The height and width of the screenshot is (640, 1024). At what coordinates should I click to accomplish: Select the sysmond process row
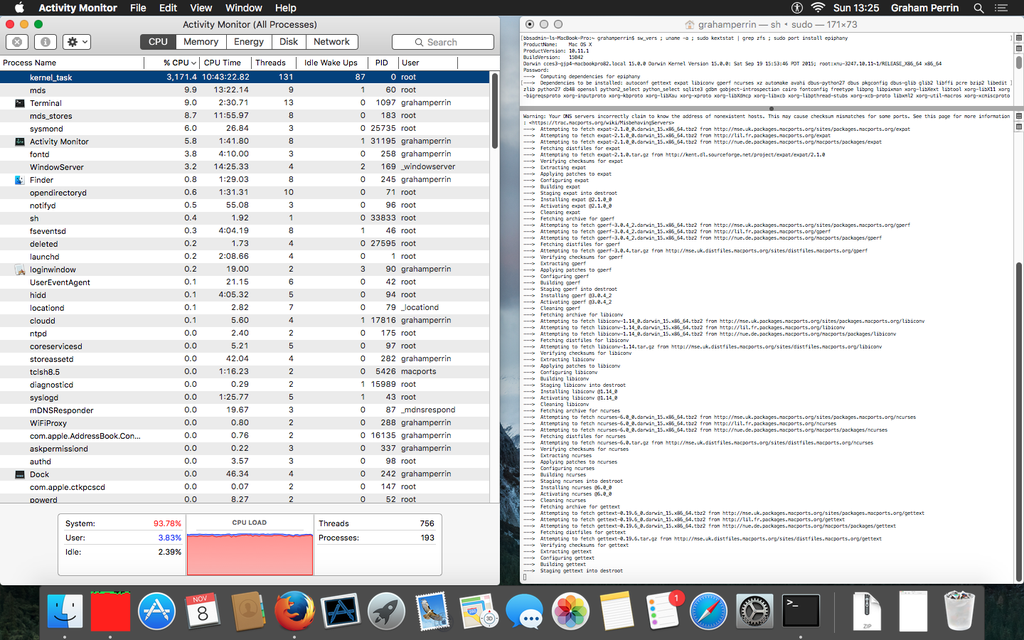[x=244, y=129]
